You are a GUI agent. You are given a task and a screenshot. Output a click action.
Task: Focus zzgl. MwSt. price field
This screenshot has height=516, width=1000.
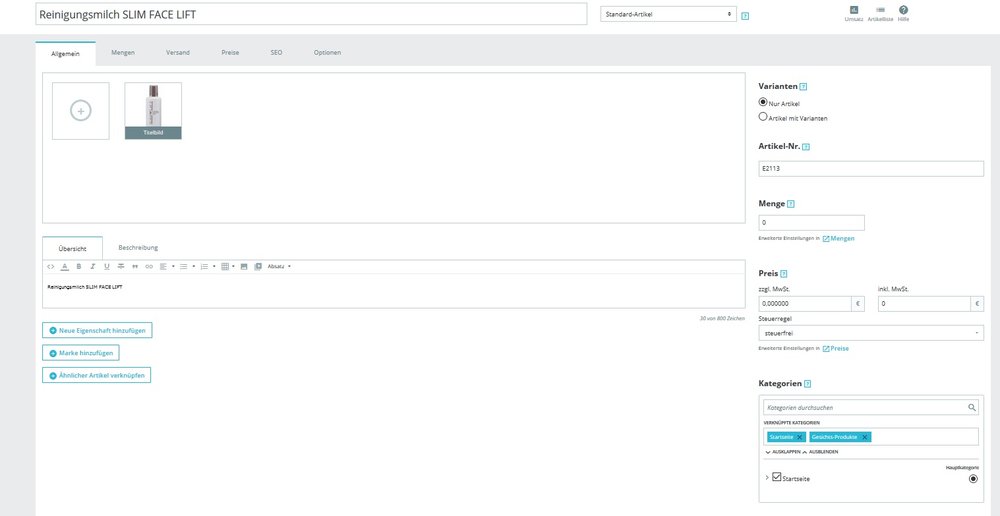tap(805, 304)
